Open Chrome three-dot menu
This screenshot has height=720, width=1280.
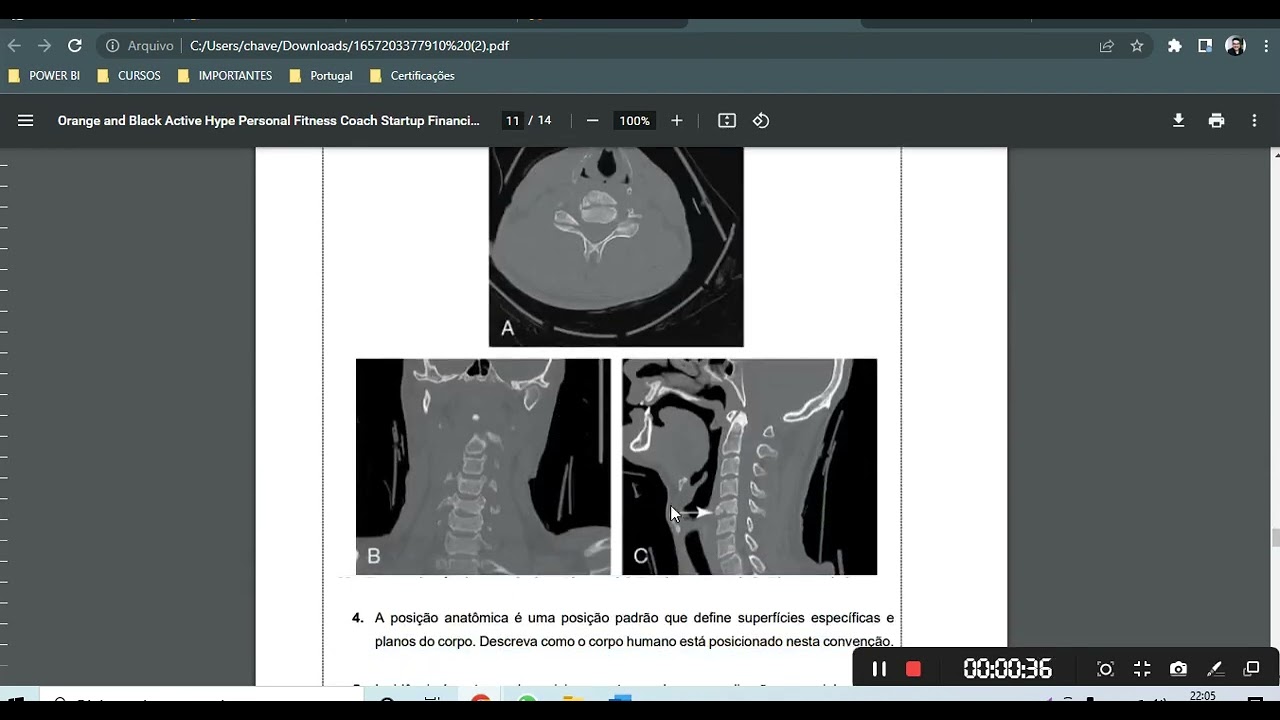coord(1266,45)
